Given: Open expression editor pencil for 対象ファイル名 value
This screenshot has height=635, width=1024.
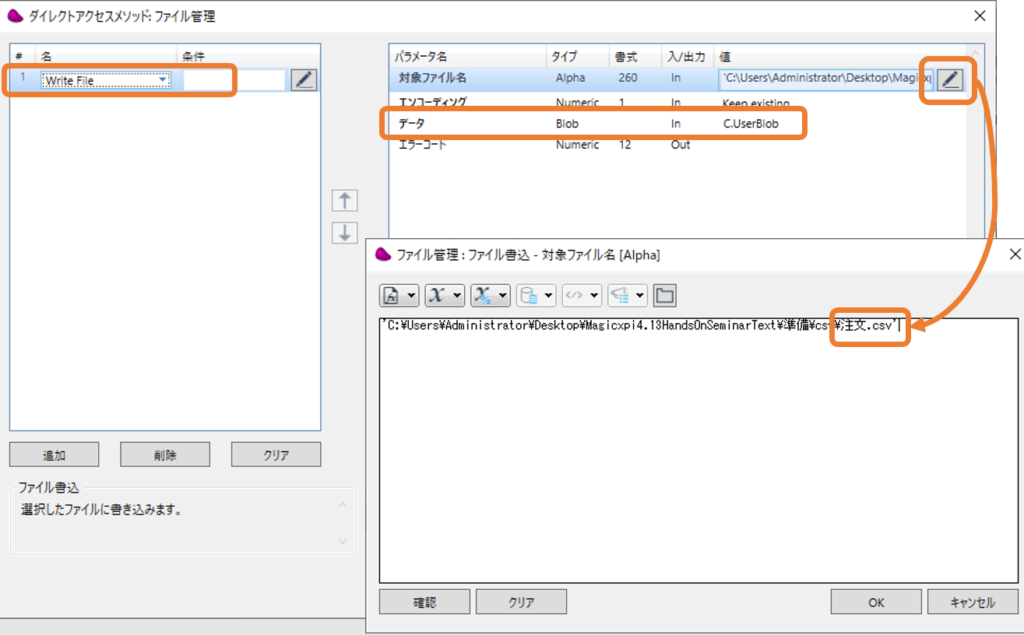Looking at the screenshot, I should [x=950, y=80].
